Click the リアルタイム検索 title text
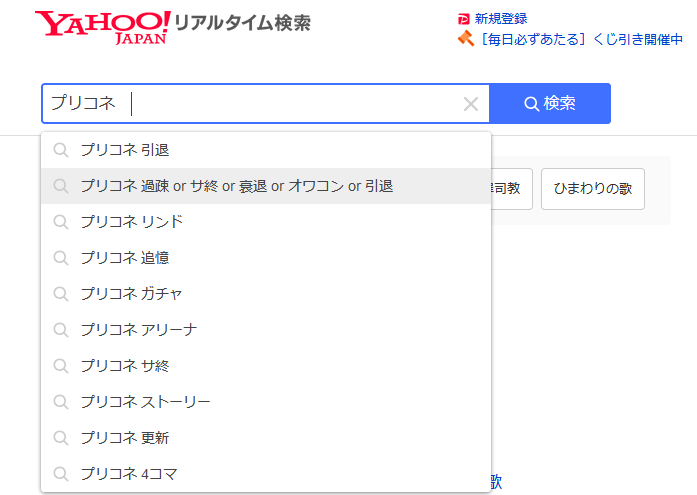The width and height of the screenshot is (697, 495). pos(242,23)
